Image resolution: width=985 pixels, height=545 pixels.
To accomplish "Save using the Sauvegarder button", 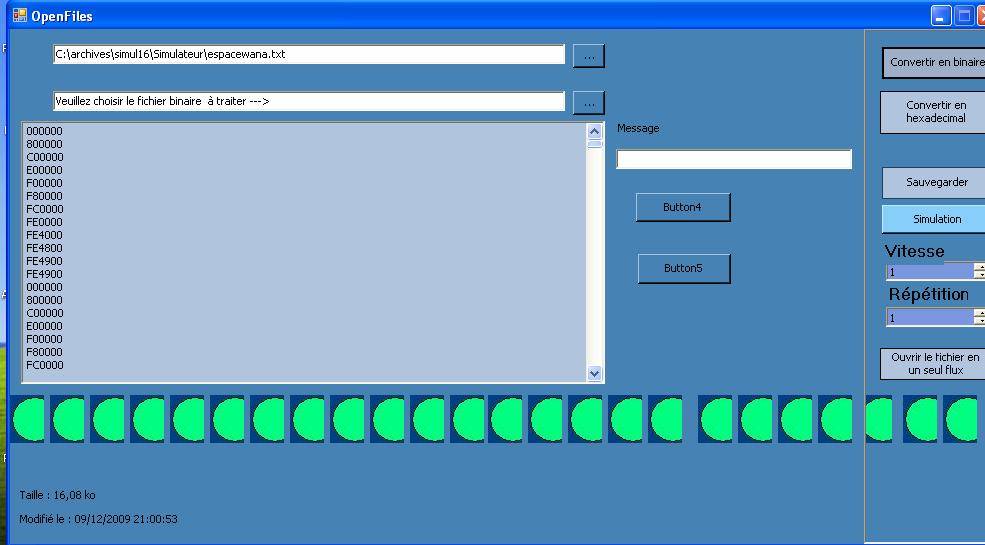I will pos(934,183).
